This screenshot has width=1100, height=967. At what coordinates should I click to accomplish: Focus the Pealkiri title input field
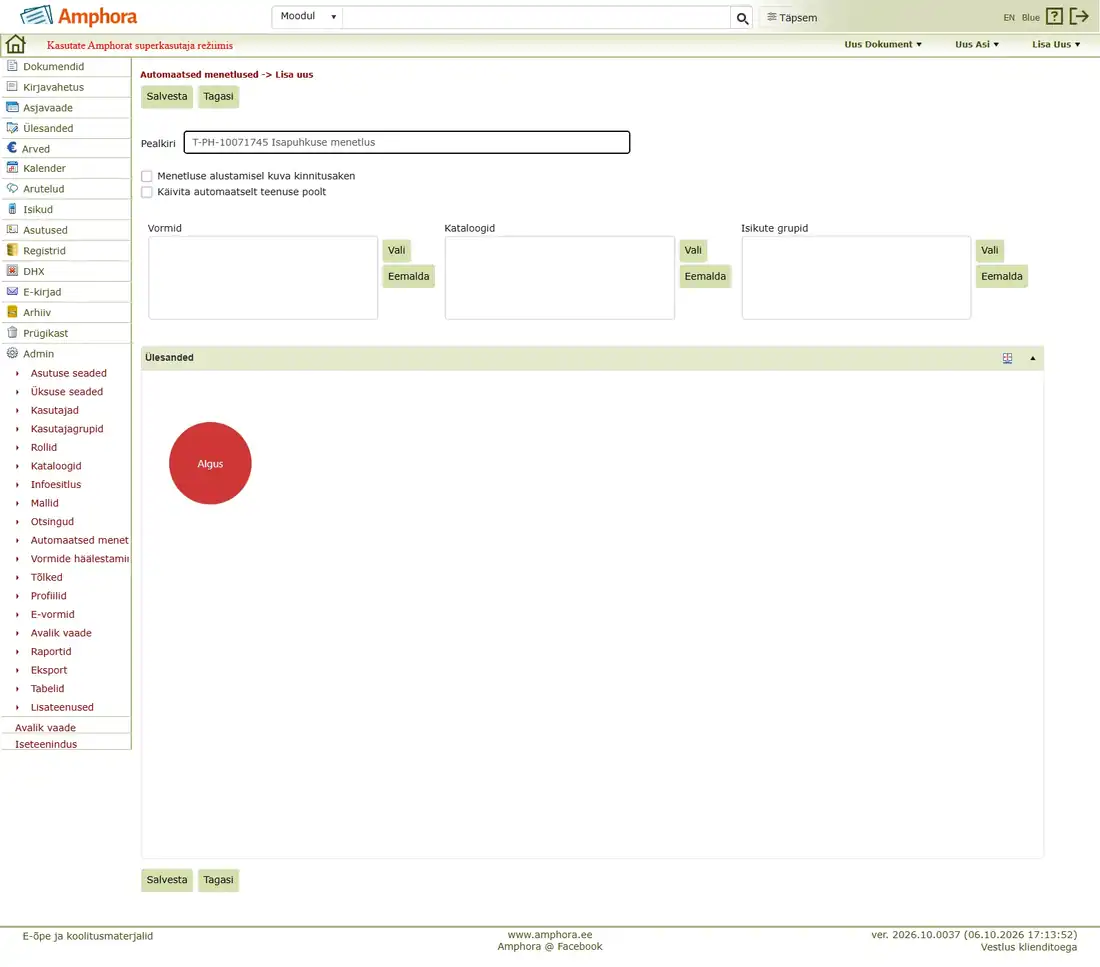tap(407, 142)
